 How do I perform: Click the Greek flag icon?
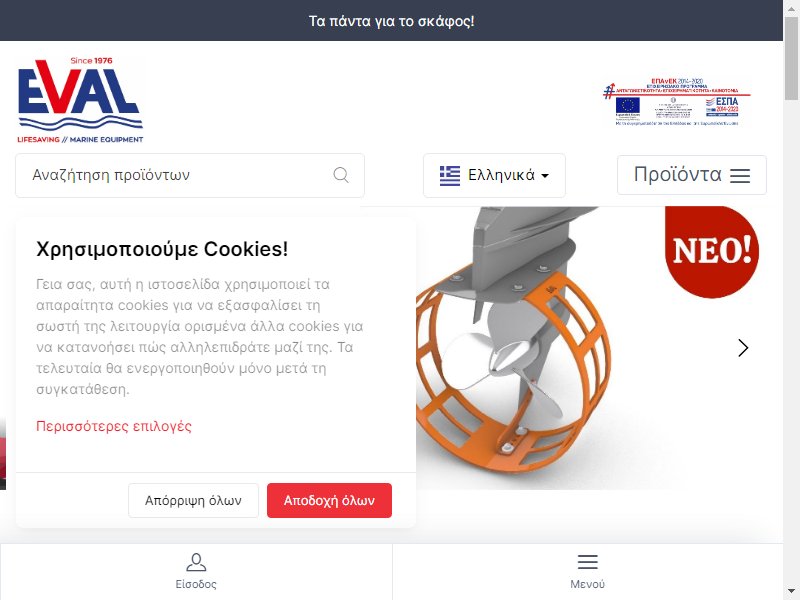(x=449, y=176)
